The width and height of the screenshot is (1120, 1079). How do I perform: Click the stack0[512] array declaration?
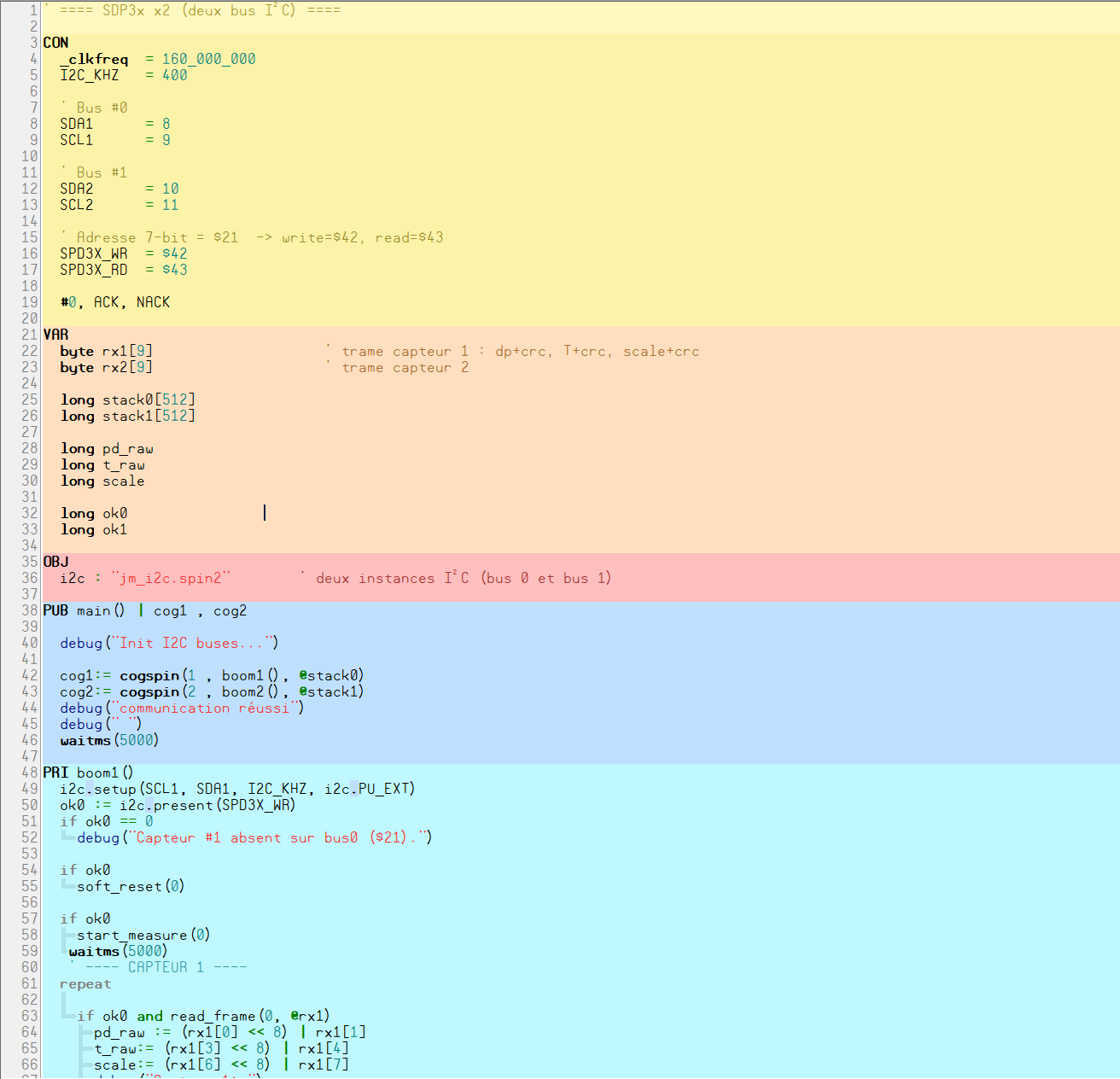coord(149,400)
